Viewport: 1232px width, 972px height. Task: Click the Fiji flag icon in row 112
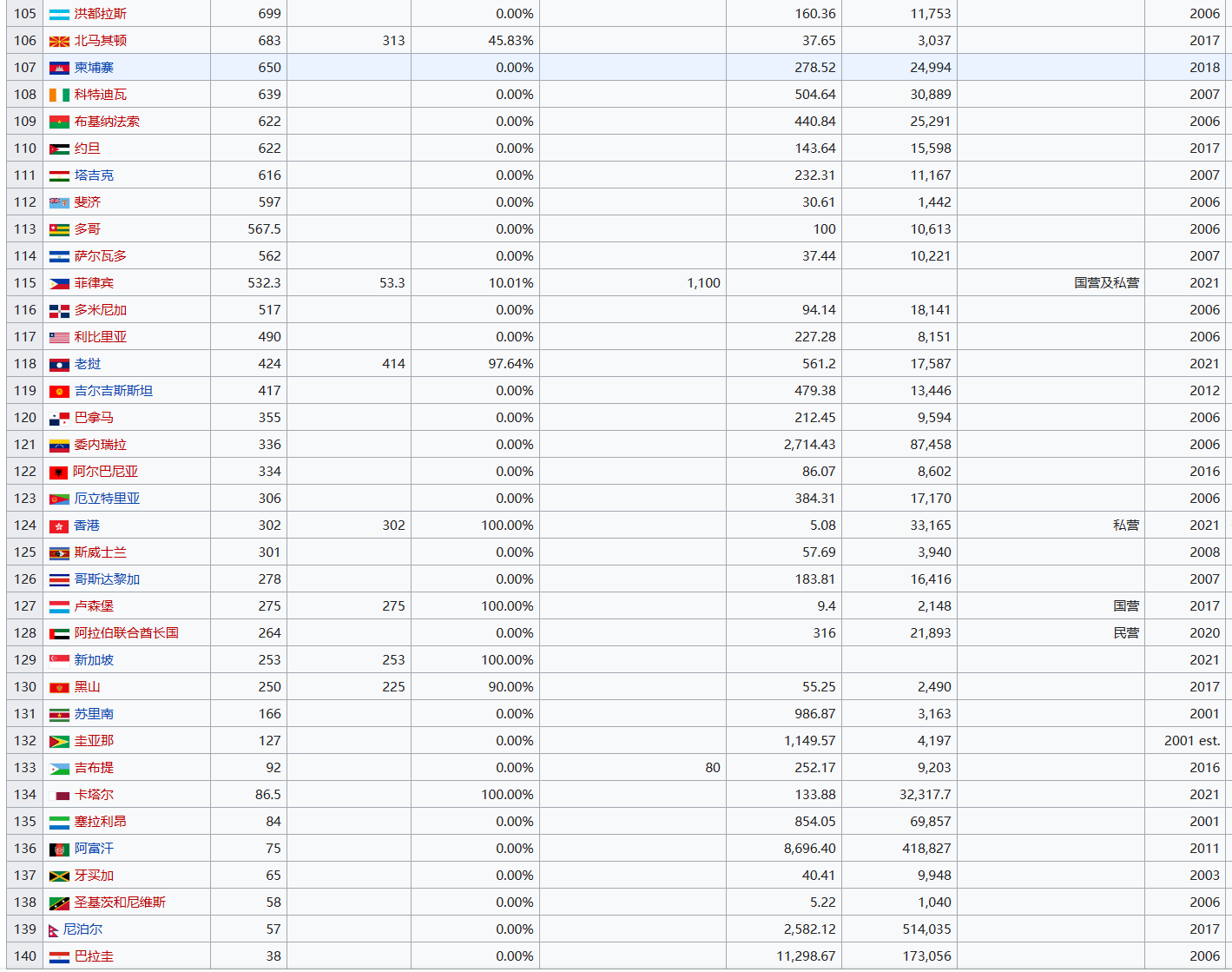click(x=59, y=202)
